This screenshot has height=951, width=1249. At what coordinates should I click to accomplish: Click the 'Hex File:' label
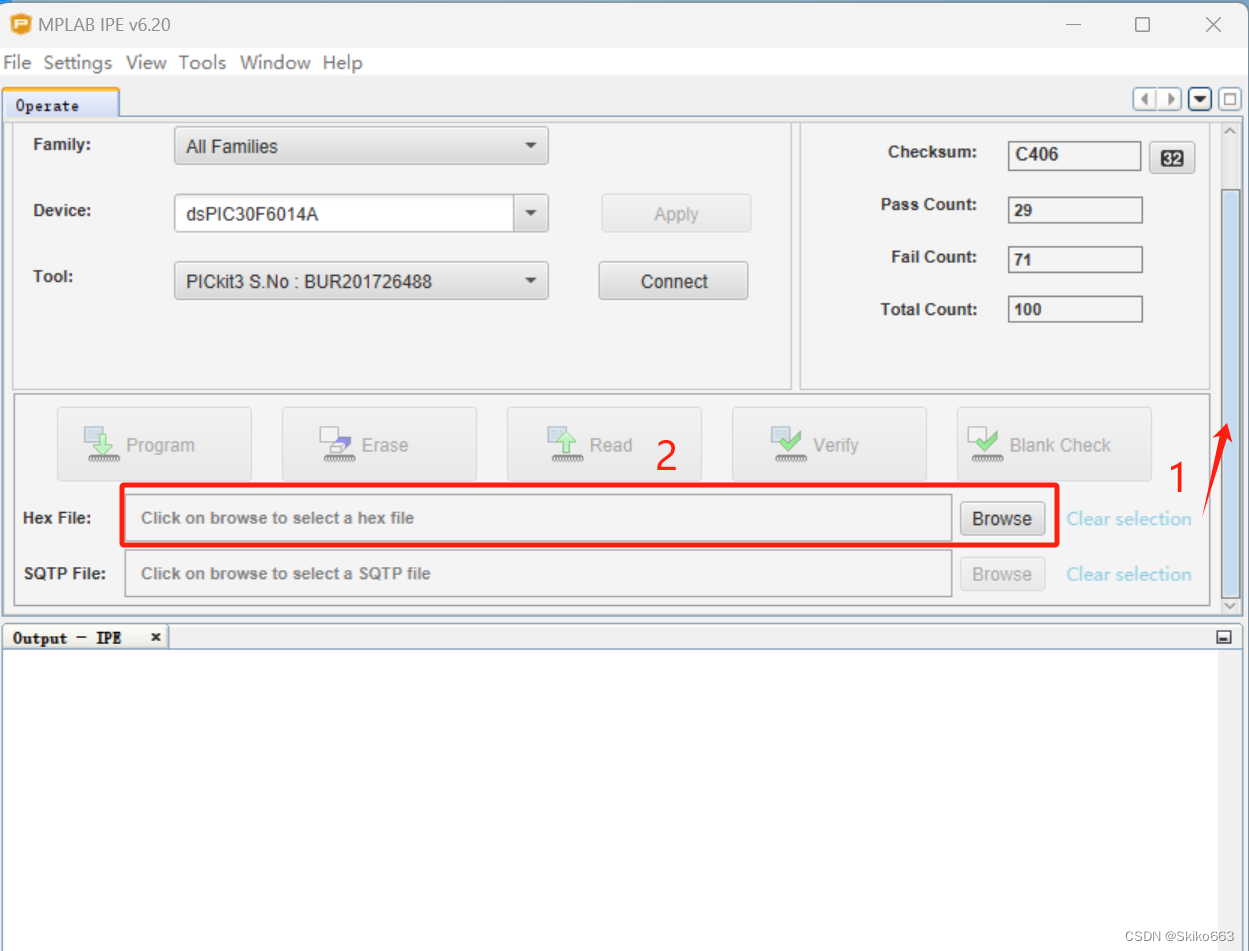57,518
